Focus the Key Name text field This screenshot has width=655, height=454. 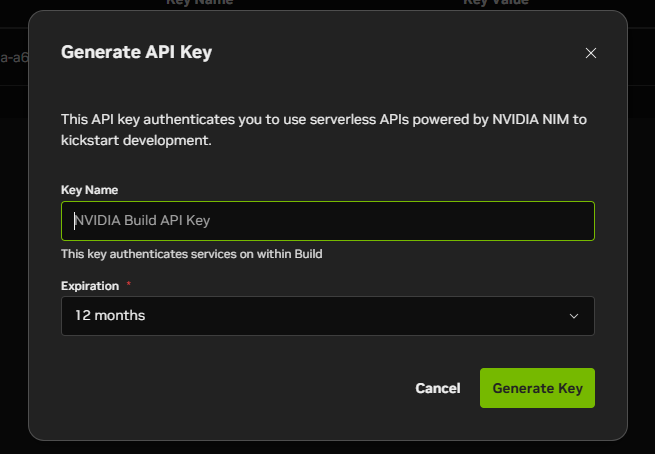click(328, 221)
